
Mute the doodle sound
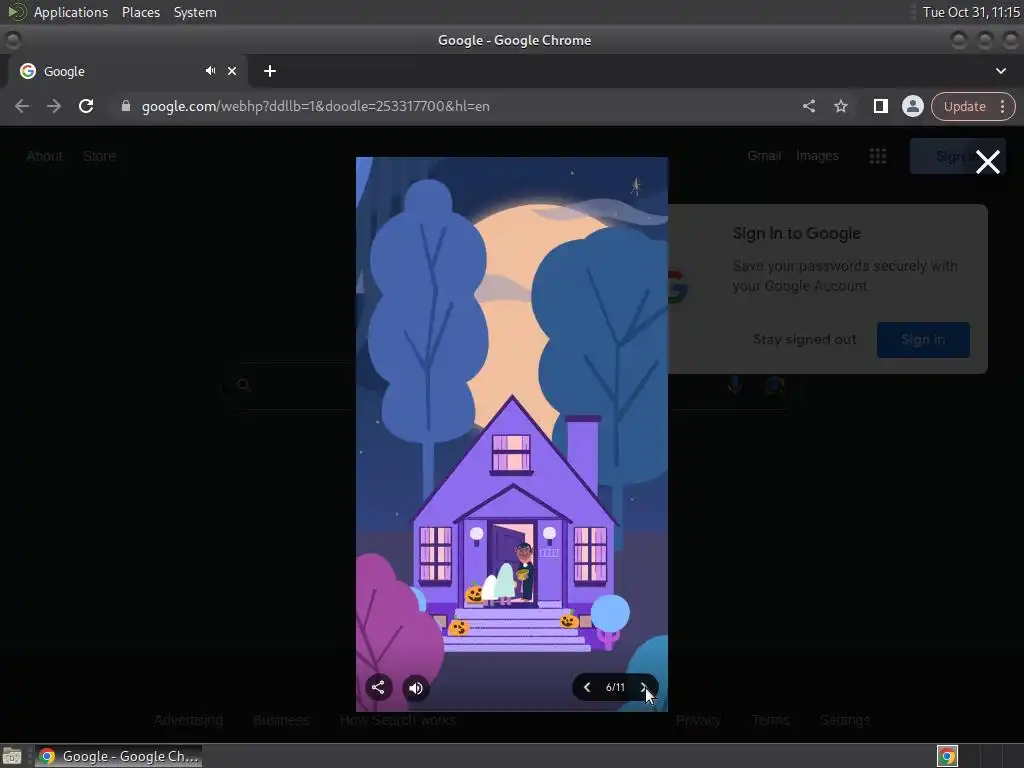[416, 688]
